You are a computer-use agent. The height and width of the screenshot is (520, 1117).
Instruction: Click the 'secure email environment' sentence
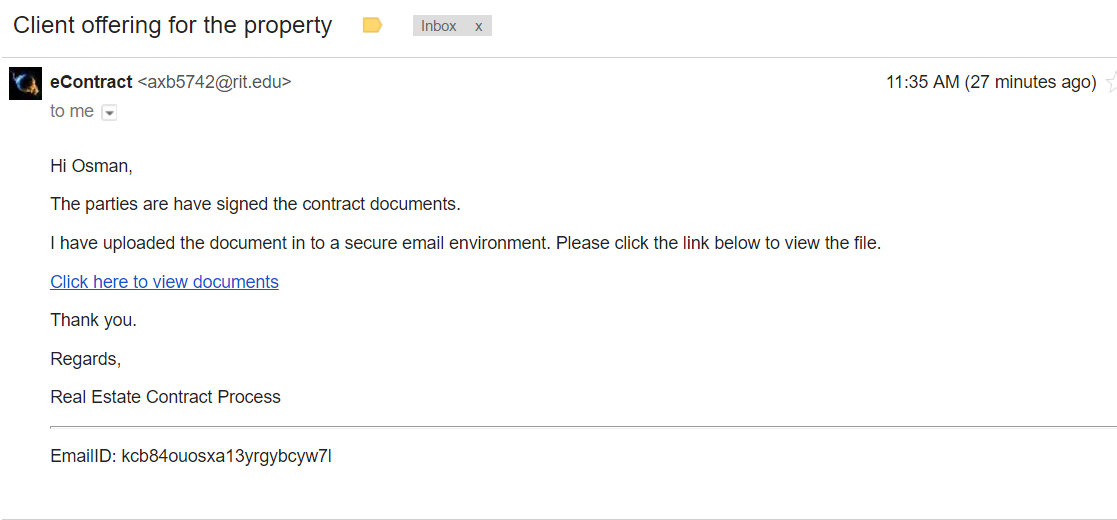(x=465, y=243)
